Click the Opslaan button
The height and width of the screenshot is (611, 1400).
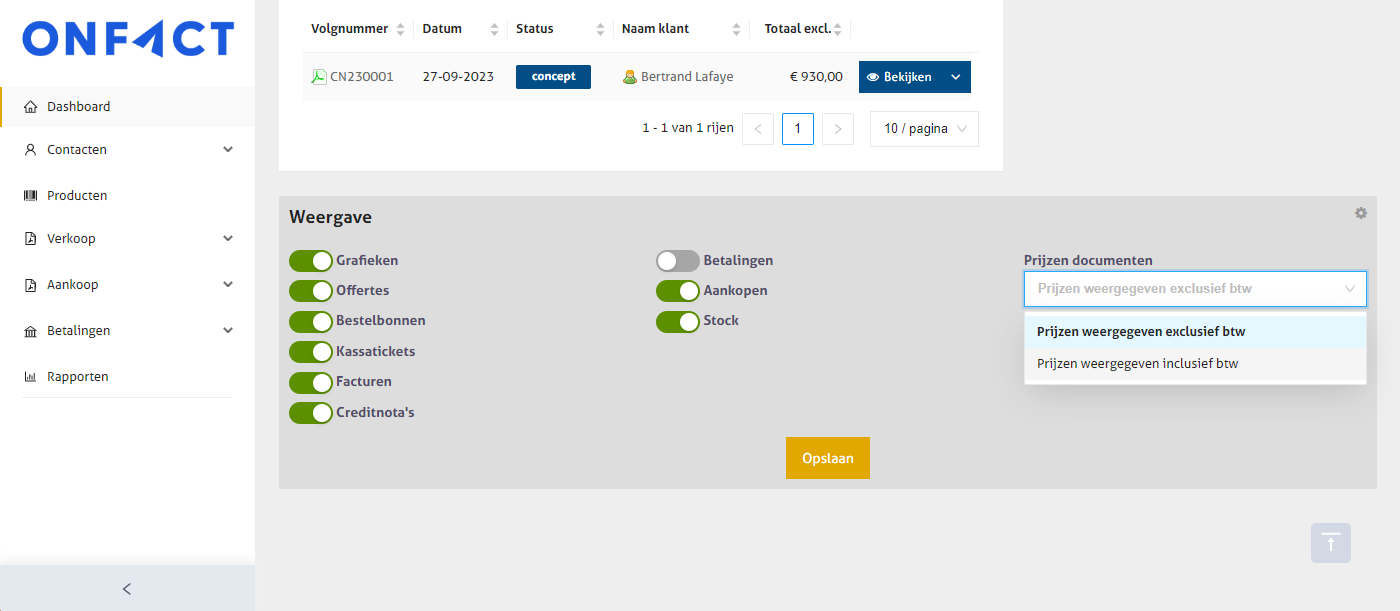[827, 458]
